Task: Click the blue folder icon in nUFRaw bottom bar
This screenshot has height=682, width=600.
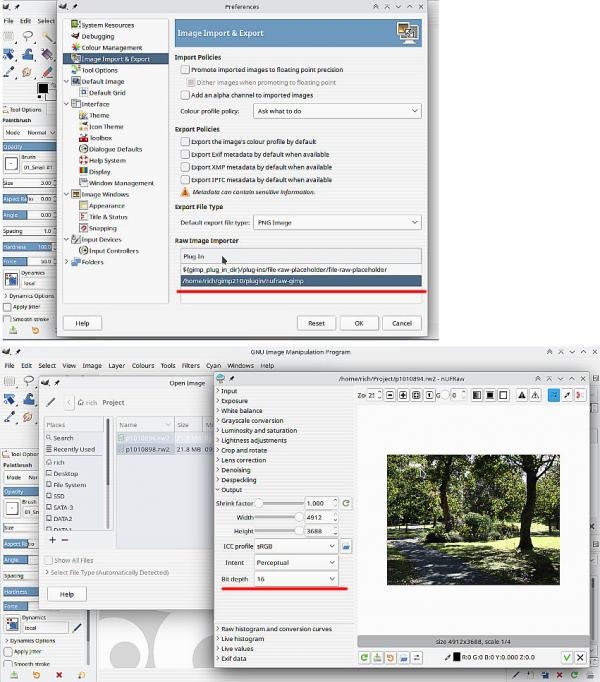Action: tap(403, 657)
